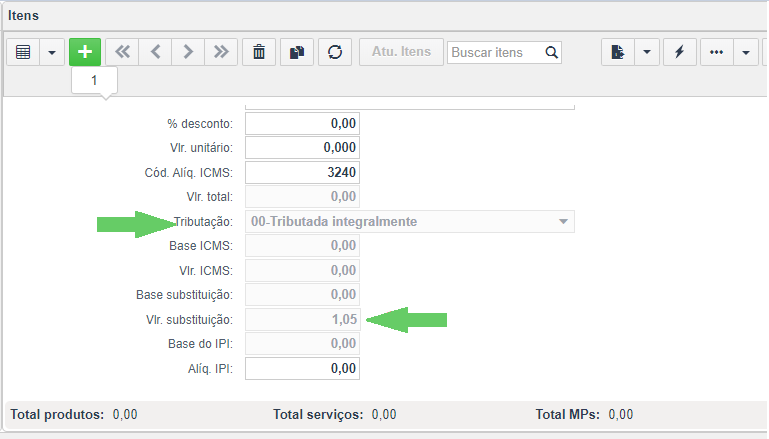
Task: Click Atu. Itens button
Action: (x=401, y=52)
